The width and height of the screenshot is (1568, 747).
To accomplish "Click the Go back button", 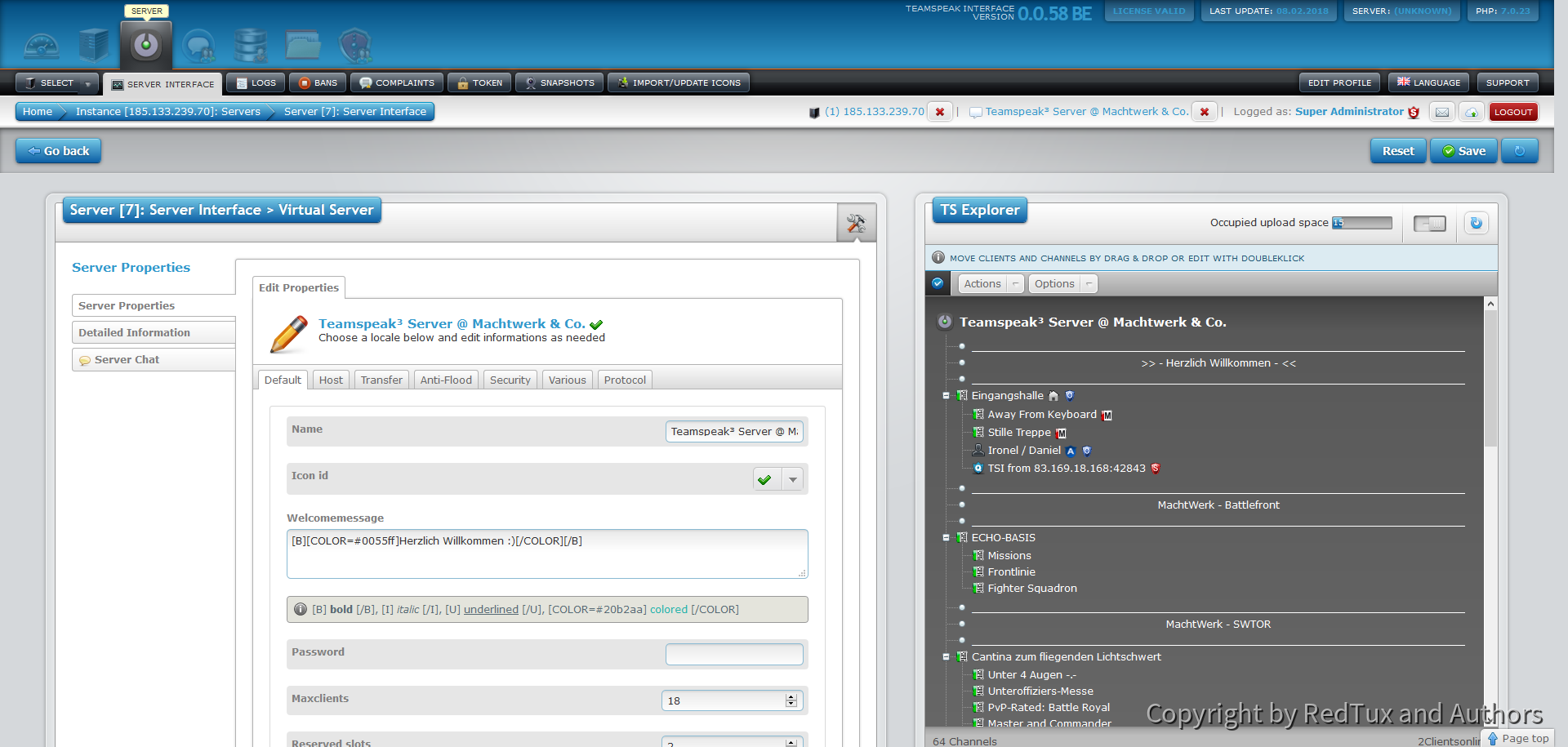I will click(58, 151).
